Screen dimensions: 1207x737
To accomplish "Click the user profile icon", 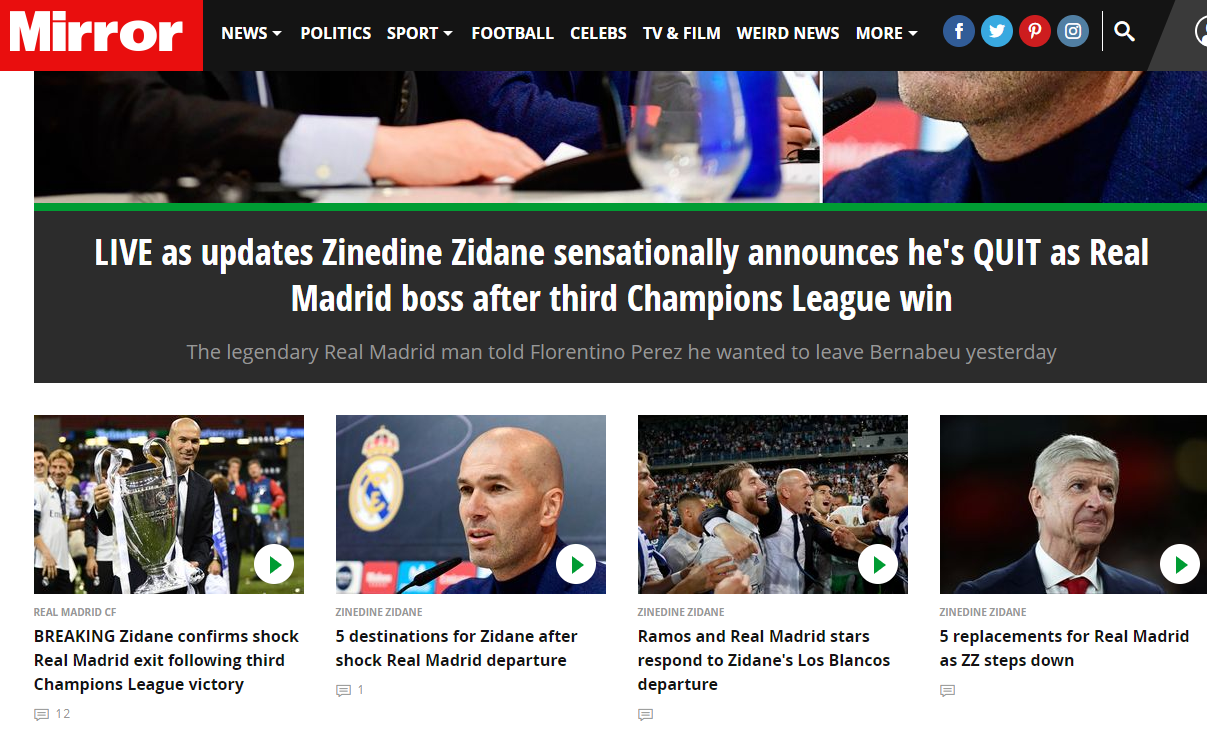I will tap(1201, 32).
